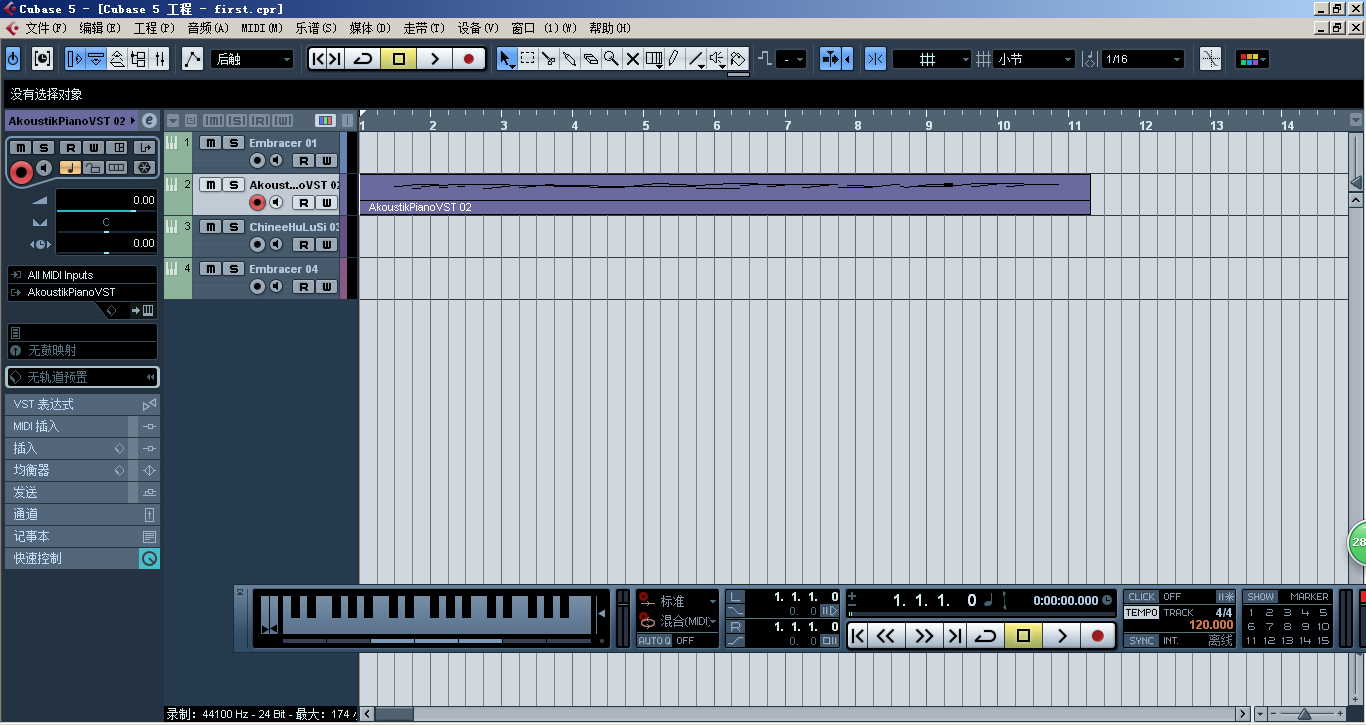
Task: Open the 1/16 quantize dropdown
Action: (1143, 59)
